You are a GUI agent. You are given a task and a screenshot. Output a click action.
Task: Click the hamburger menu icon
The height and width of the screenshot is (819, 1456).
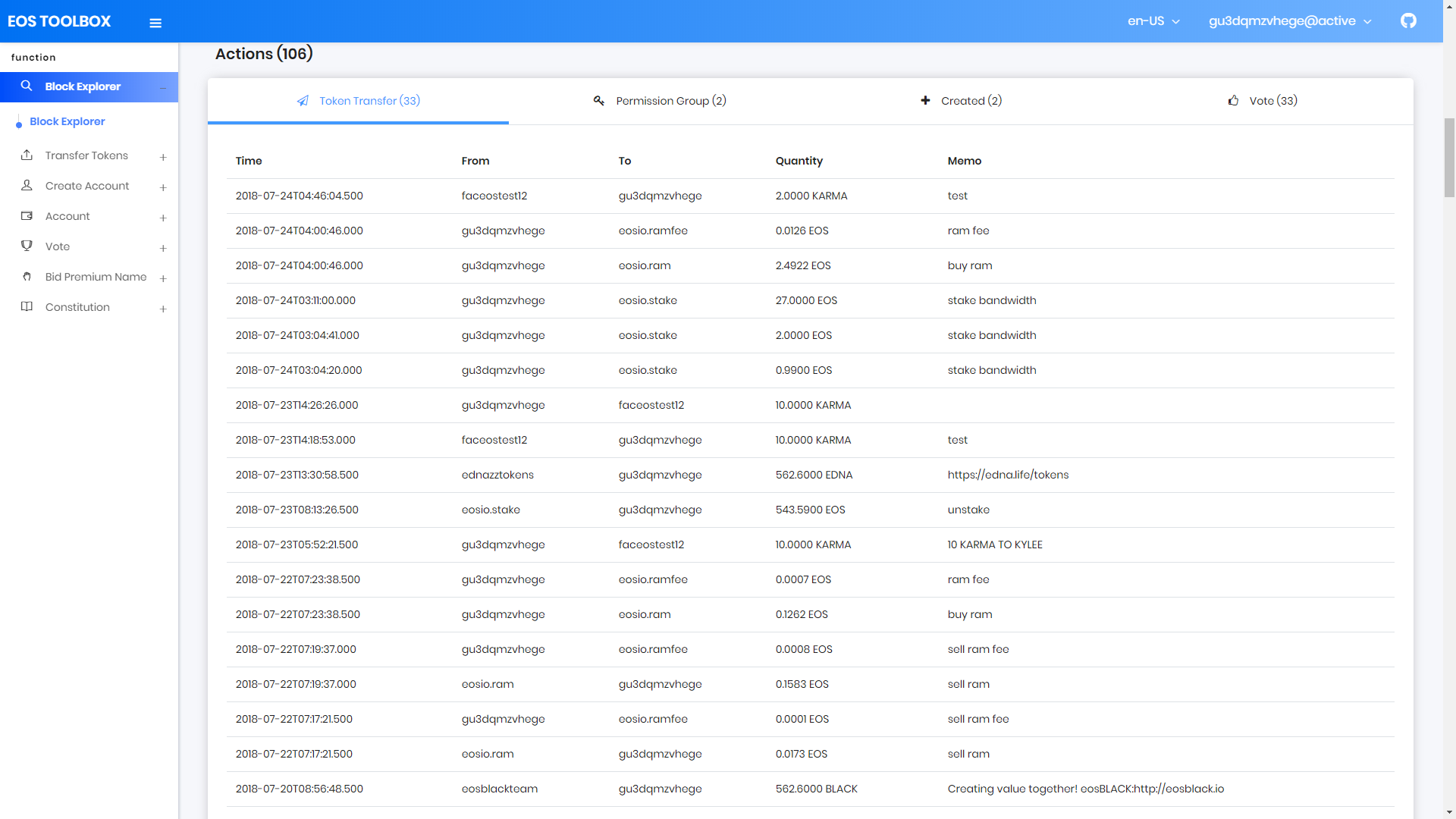[155, 23]
